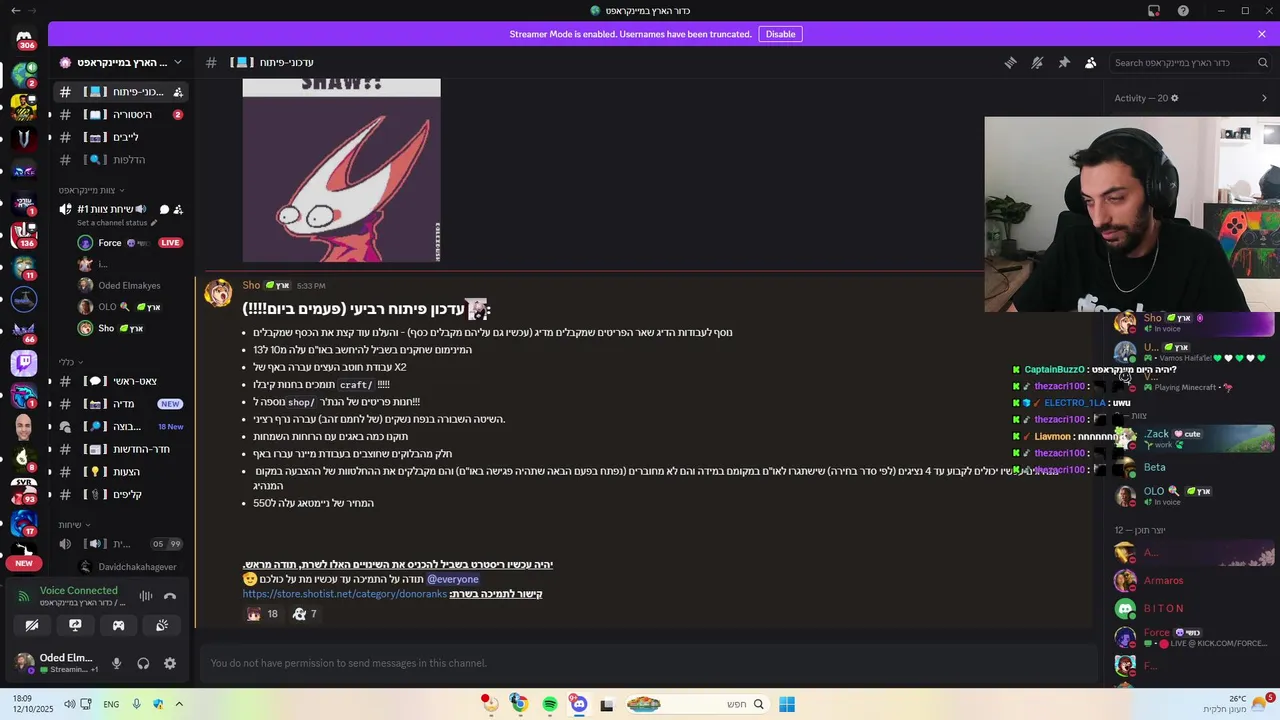Select BITON in member list
Viewport: 1280px width, 720px height.
click(x=1192, y=608)
